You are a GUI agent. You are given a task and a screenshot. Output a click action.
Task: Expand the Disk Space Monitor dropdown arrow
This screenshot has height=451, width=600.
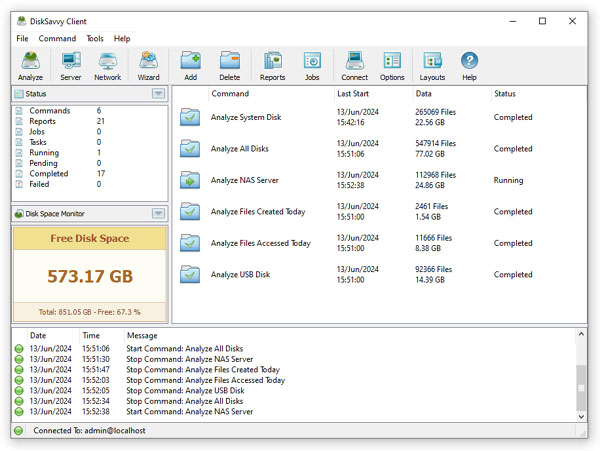coord(158,213)
